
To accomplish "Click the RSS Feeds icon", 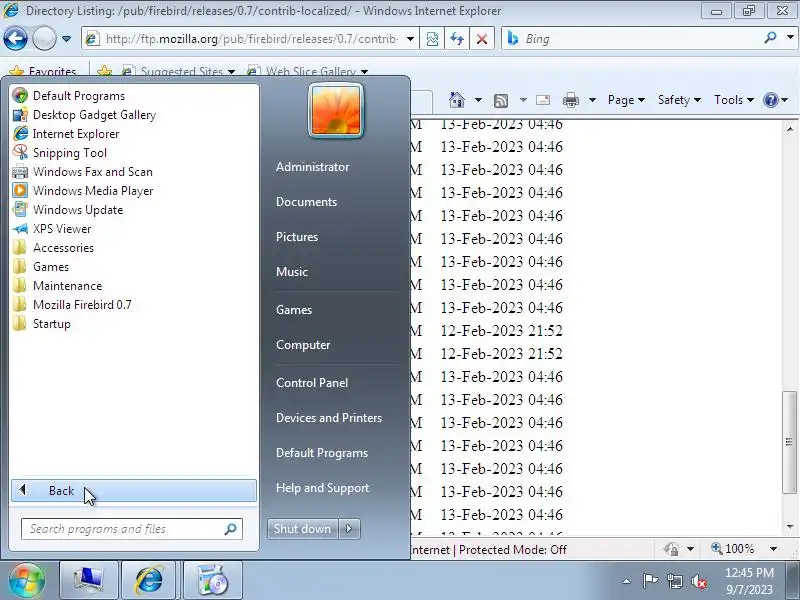I will pyautogui.click(x=501, y=101).
